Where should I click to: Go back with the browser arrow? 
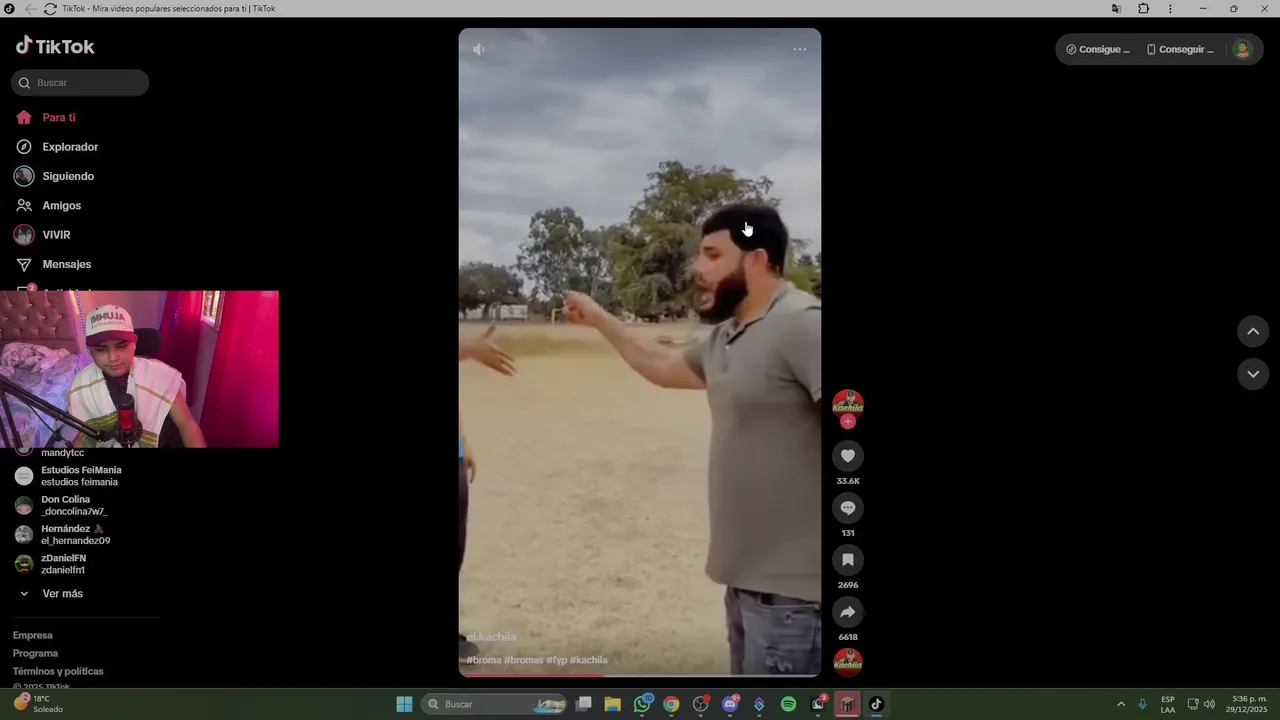tap(30, 9)
